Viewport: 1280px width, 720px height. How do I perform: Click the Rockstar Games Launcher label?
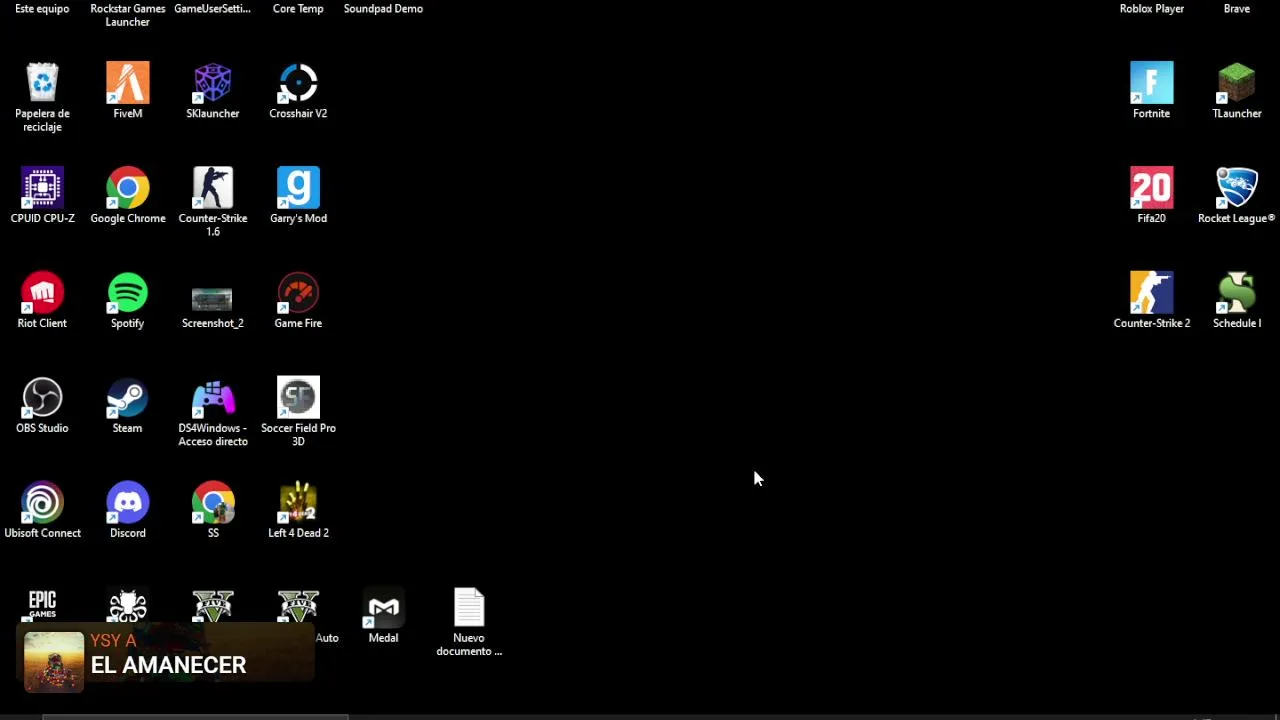coord(128,15)
